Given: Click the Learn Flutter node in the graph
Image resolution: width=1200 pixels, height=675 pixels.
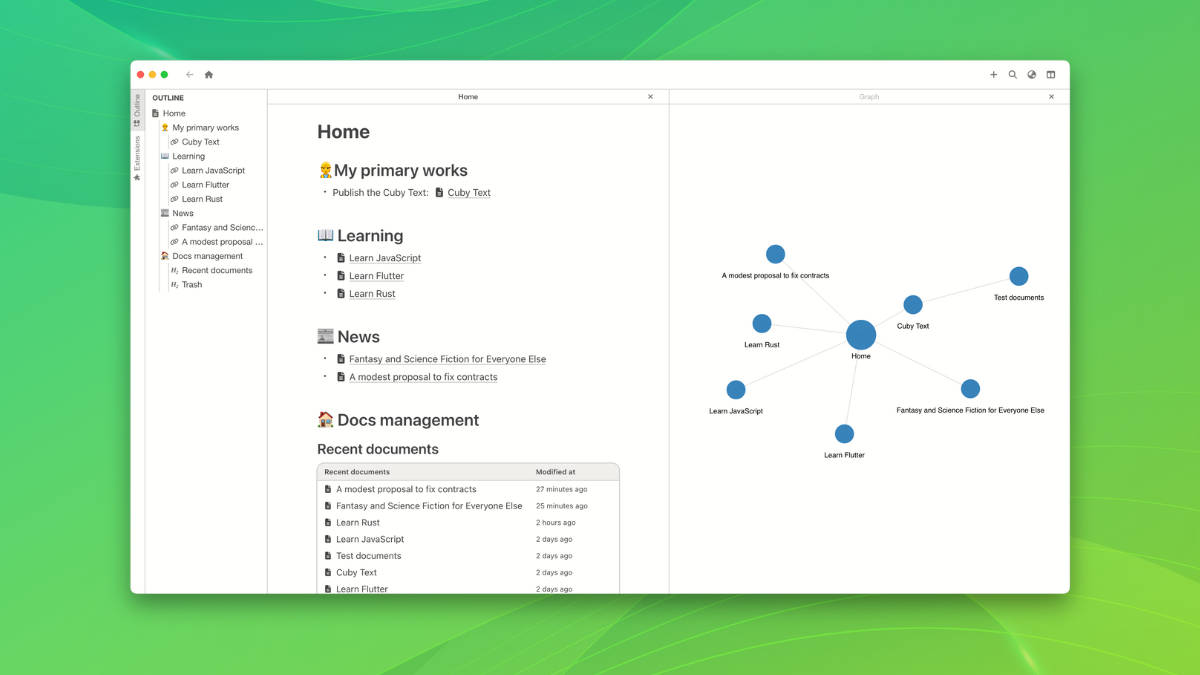Looking at the screenshot, I should click(843, 434).
